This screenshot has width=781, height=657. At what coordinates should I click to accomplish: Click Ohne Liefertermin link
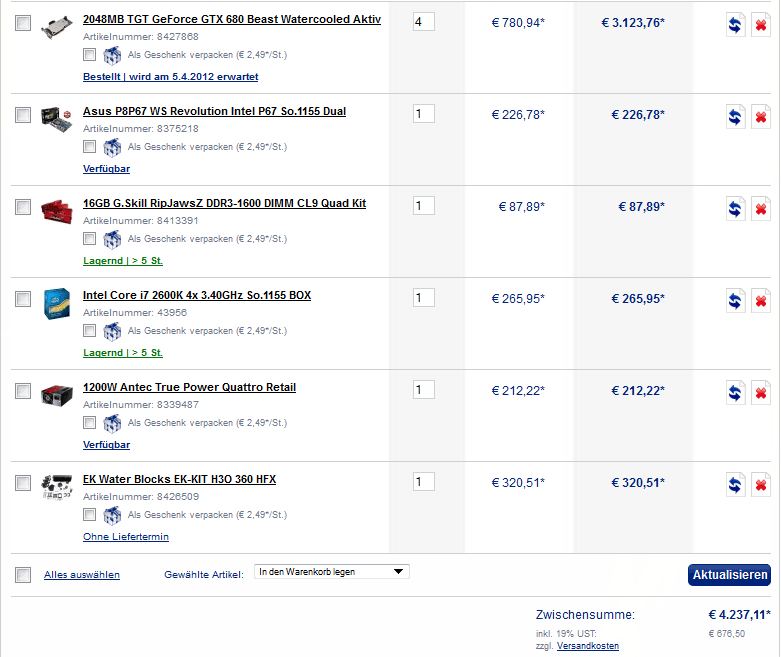[x=126, y=537]
